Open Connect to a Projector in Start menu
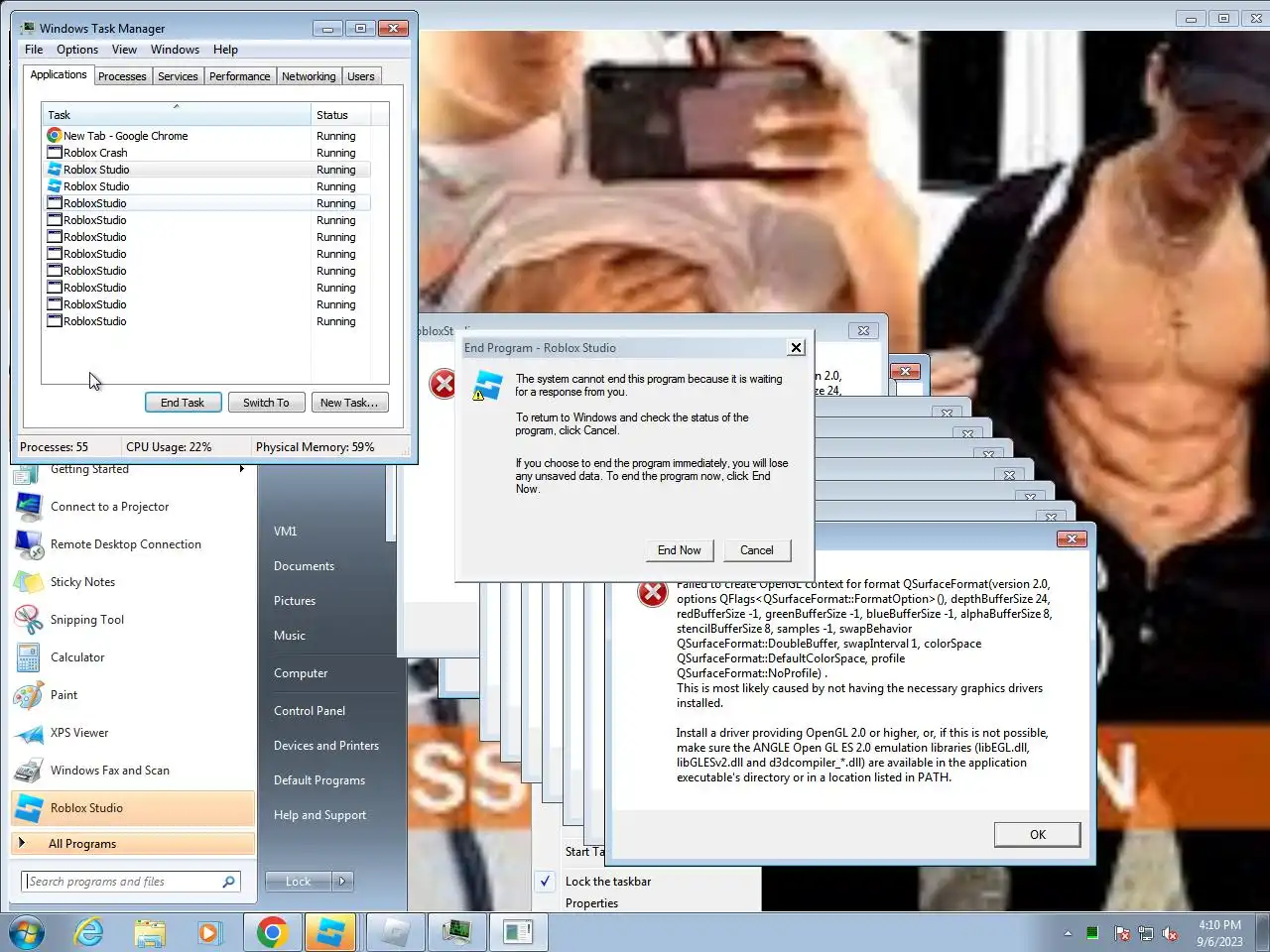The width and height of the screenshot is (1270, 952). 133,507
